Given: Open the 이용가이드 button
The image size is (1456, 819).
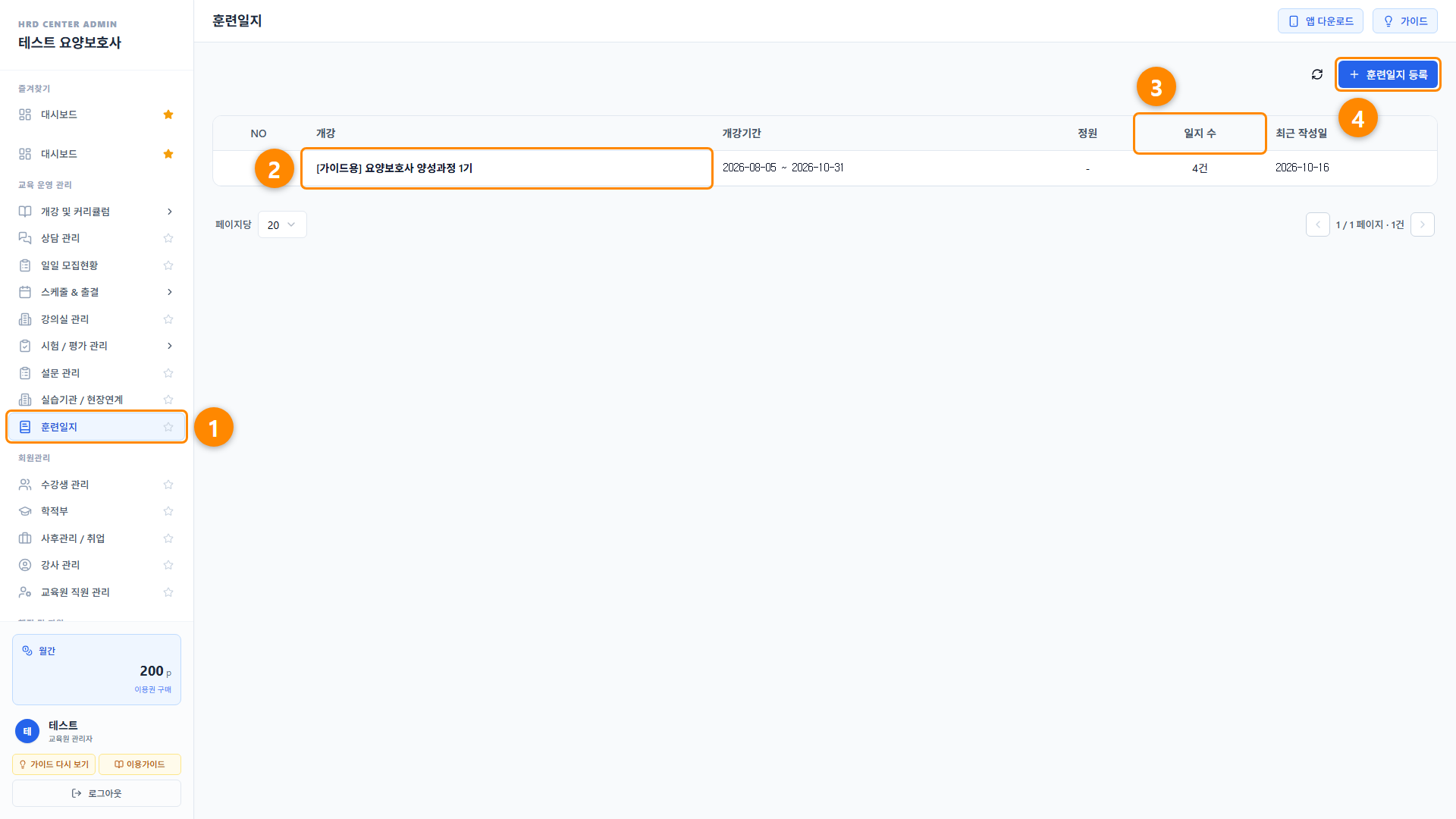Looking at the screenshot, I should pyautogui.click(x=140, y=764).
